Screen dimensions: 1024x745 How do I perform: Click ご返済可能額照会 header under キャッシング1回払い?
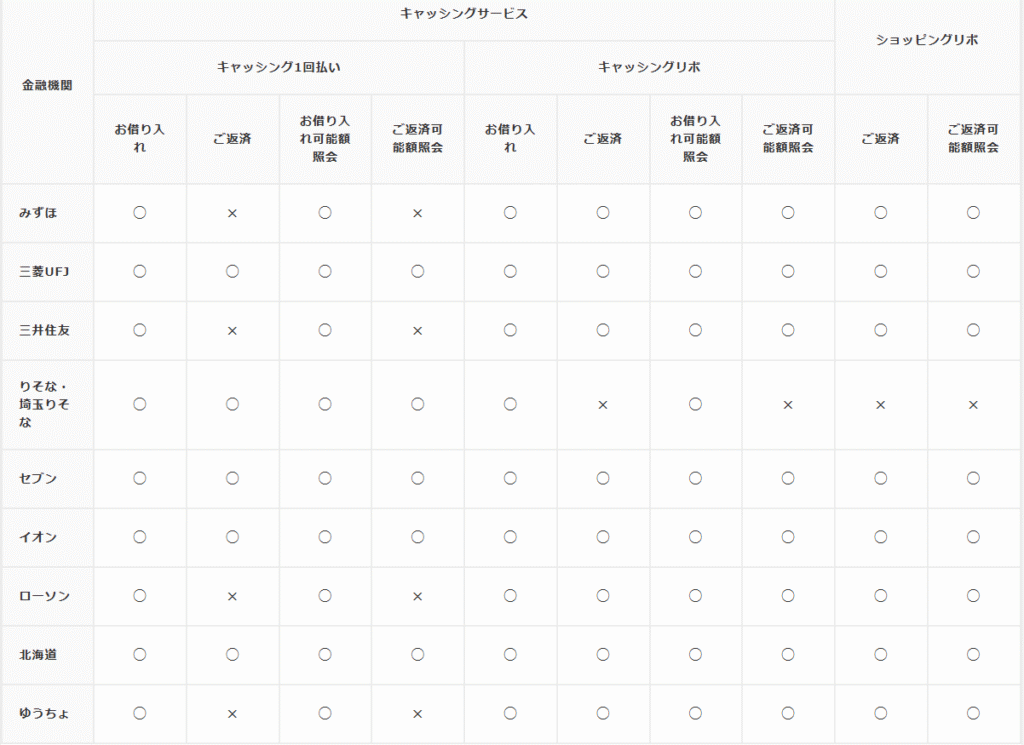pos(418,138)
